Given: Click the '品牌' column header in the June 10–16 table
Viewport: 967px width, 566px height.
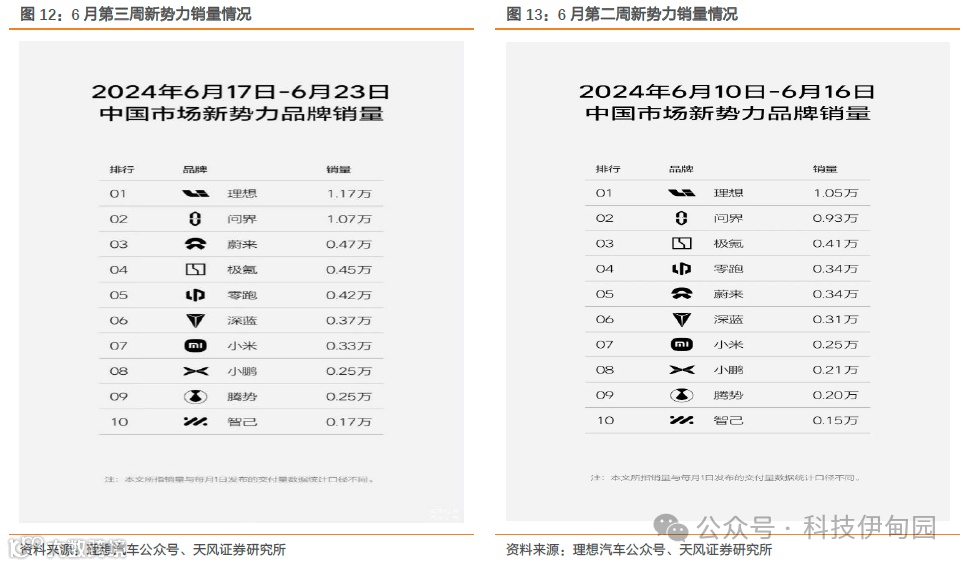Looking at the screenshot, I should pyautogui.click(x=681, y=168).
